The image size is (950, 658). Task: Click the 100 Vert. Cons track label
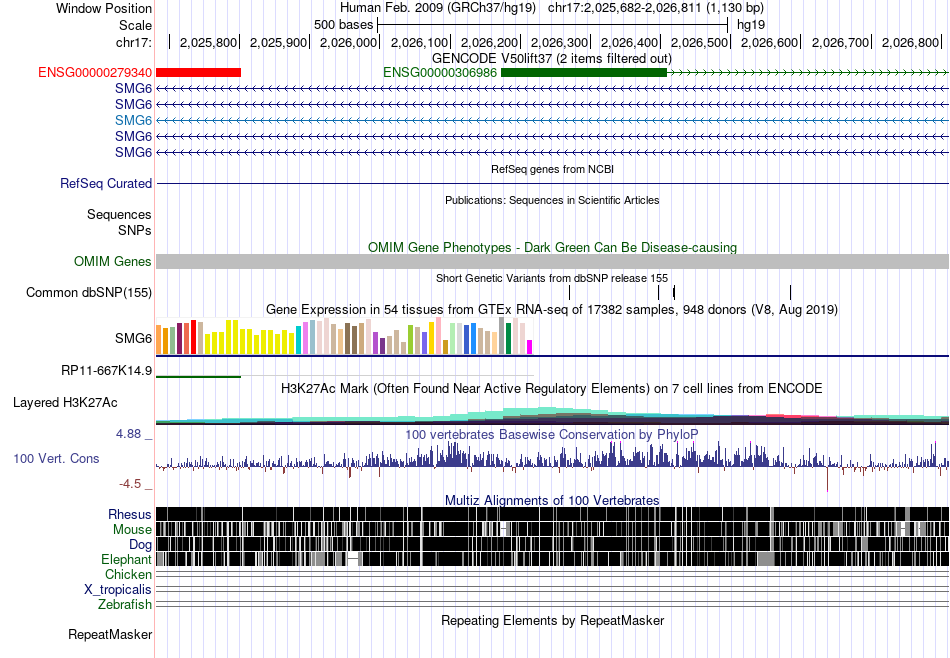[x=56, y=459]
